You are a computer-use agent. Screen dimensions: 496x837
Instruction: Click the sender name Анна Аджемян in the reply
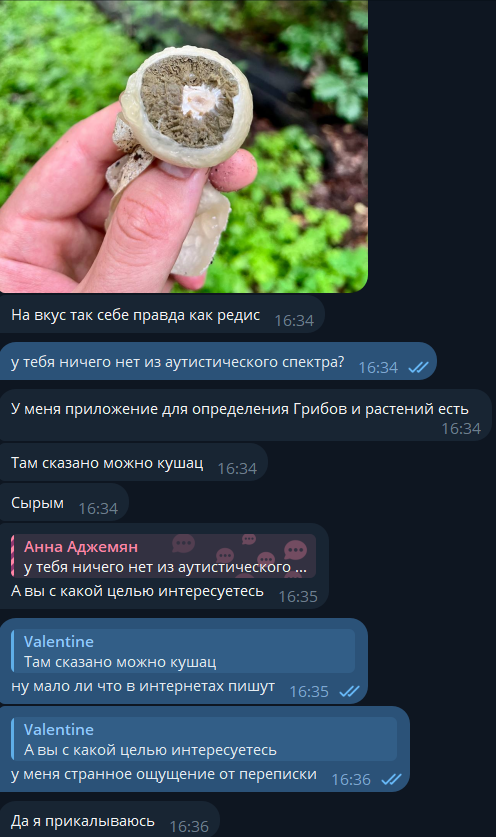(x=81, y=547)
